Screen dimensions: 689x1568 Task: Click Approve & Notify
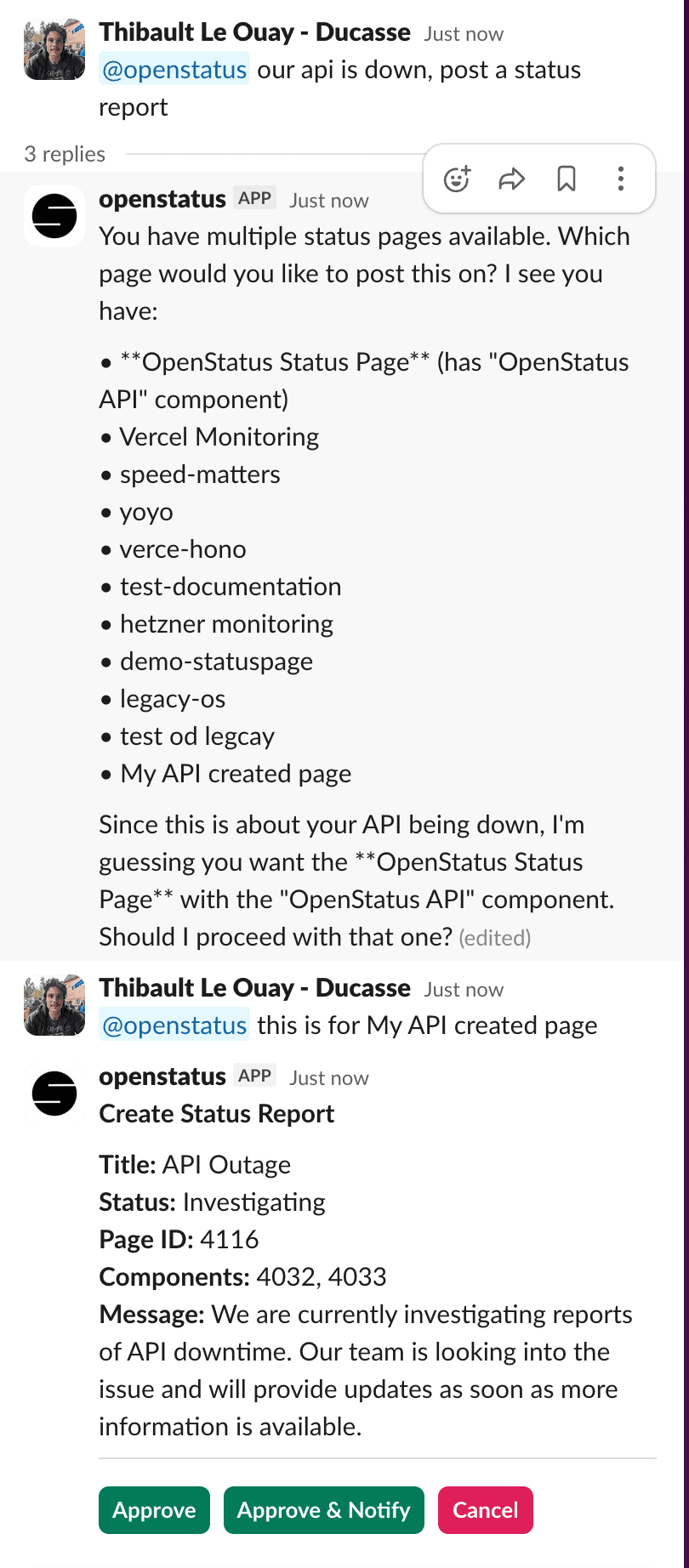(323, 1510)
